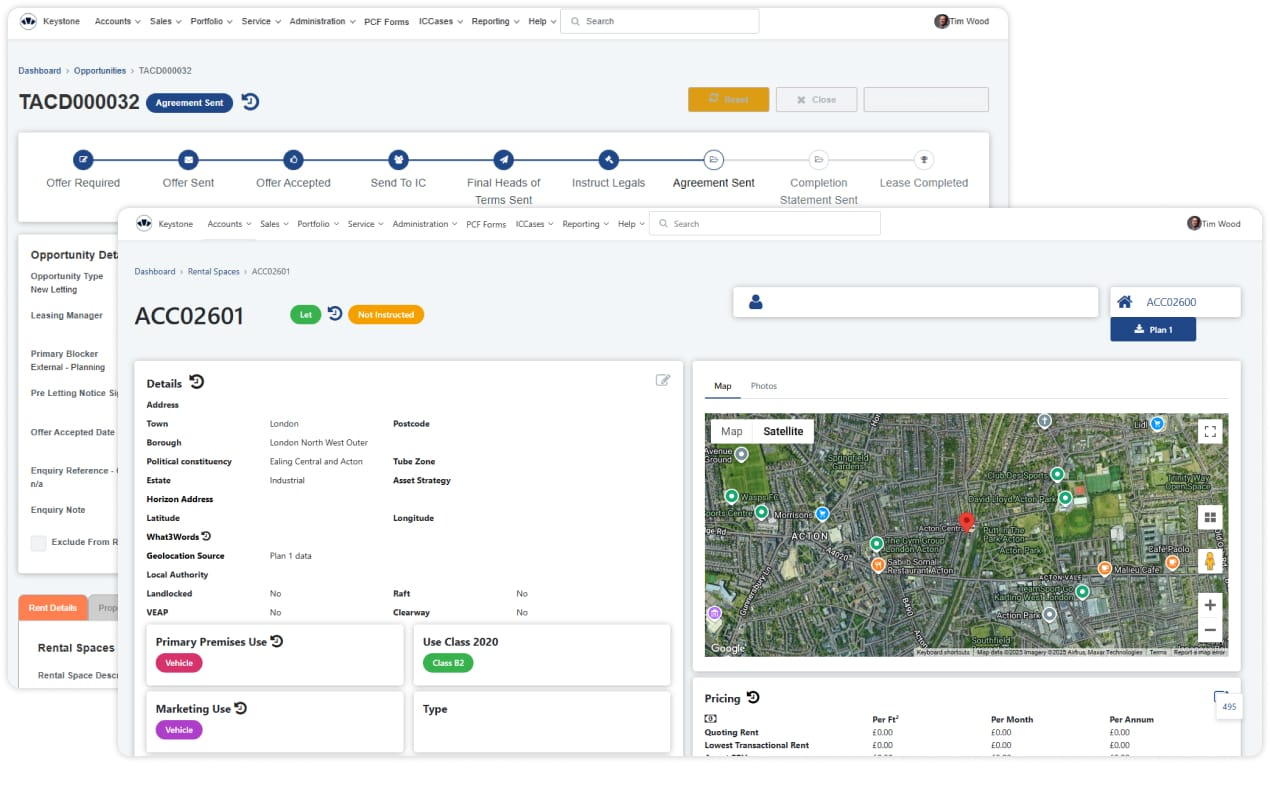Select the Instruct Legals stage icon

609,159
